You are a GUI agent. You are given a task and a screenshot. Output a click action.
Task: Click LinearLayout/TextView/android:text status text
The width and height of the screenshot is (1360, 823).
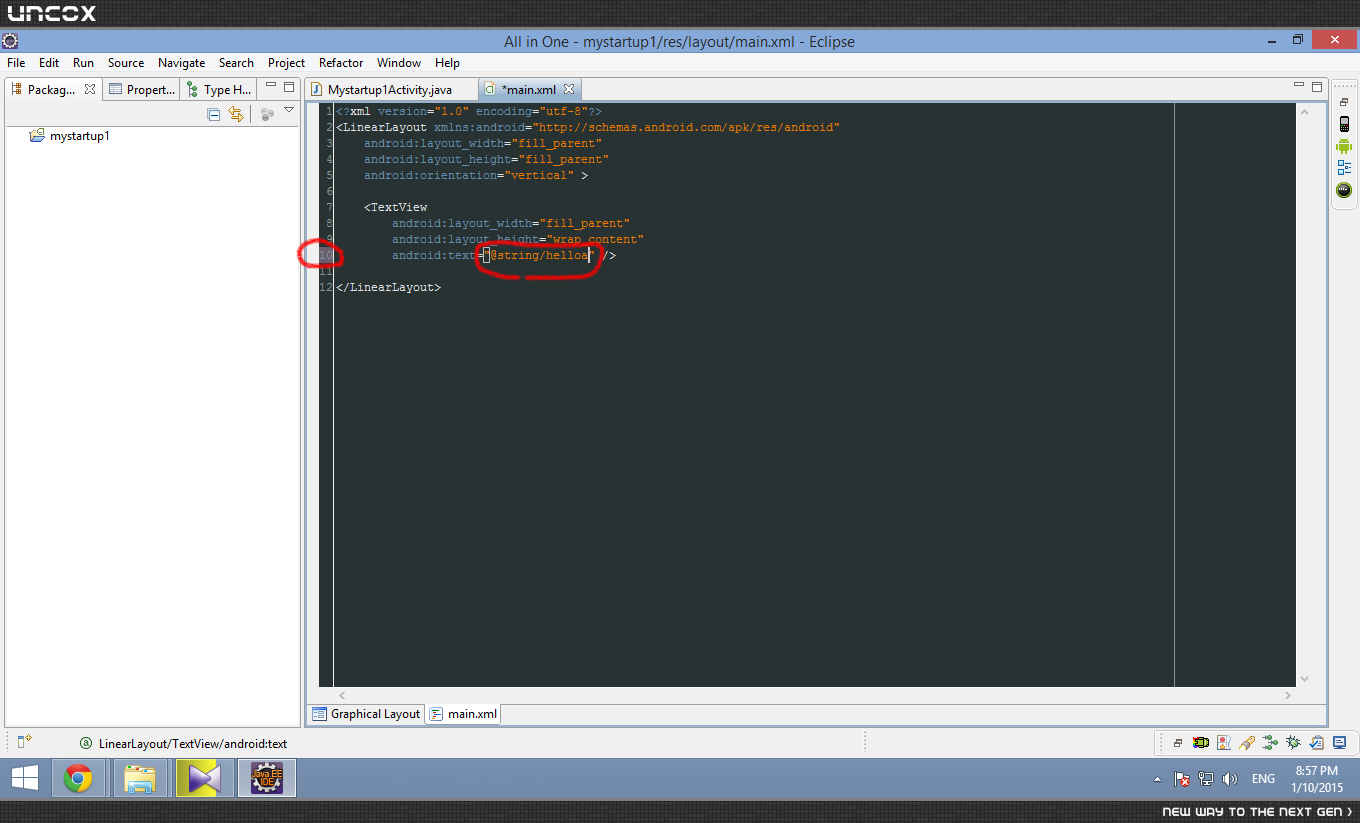193,744
